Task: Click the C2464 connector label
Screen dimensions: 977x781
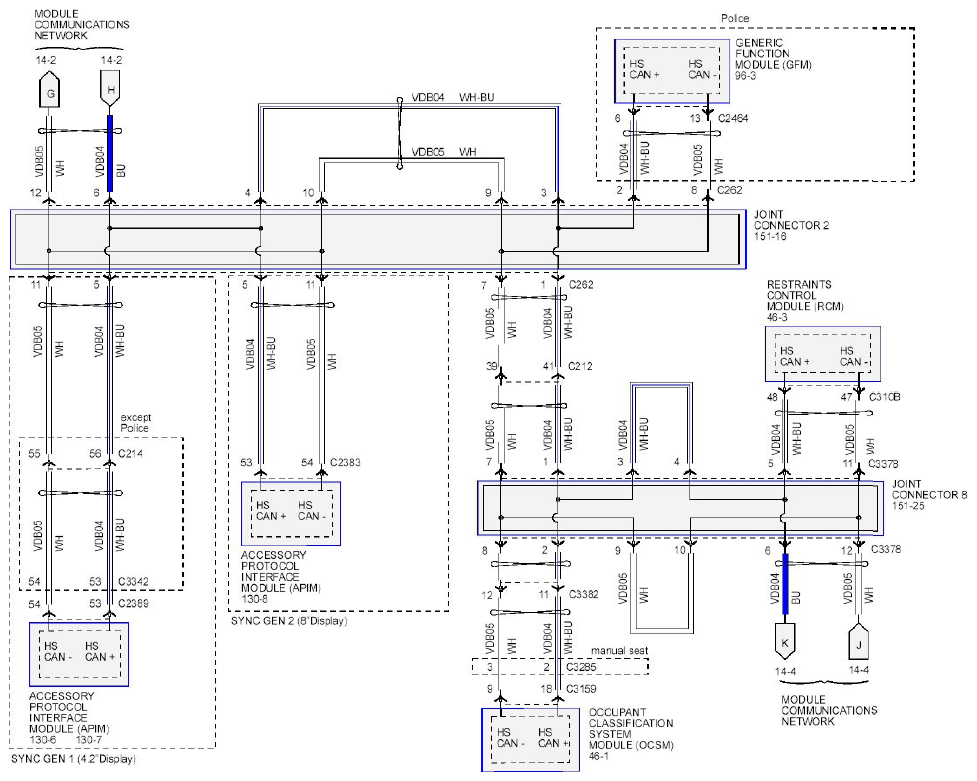Action: click(x=733, y=118)
